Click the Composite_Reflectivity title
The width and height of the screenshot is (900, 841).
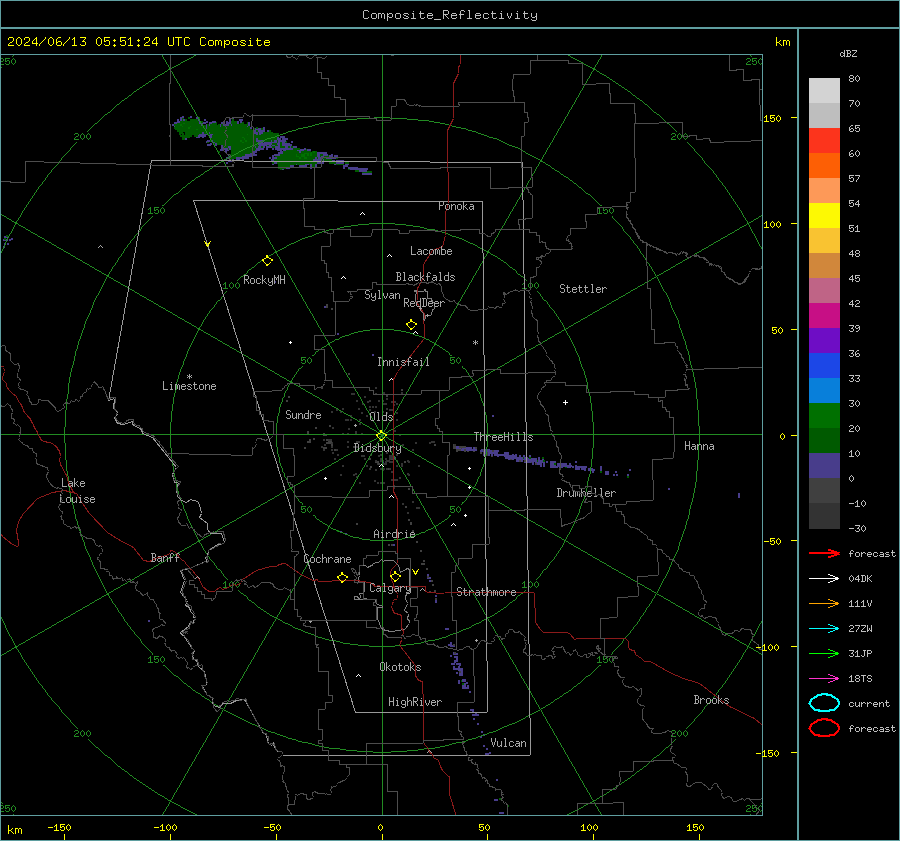[x=450, y=15]
